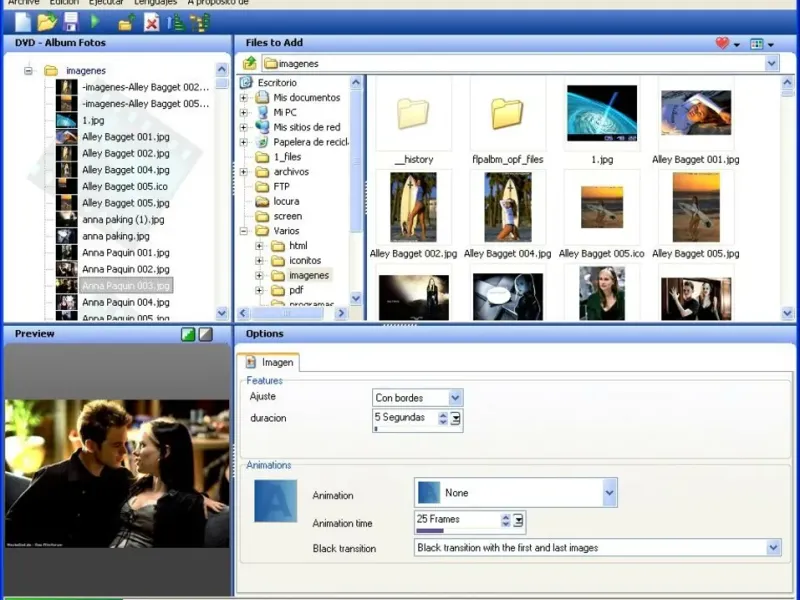Open the Ajuste 'Con bordes' dropdown
Image resolution: width=800 pixels, height=600 pixels.
tap(455, 398)
